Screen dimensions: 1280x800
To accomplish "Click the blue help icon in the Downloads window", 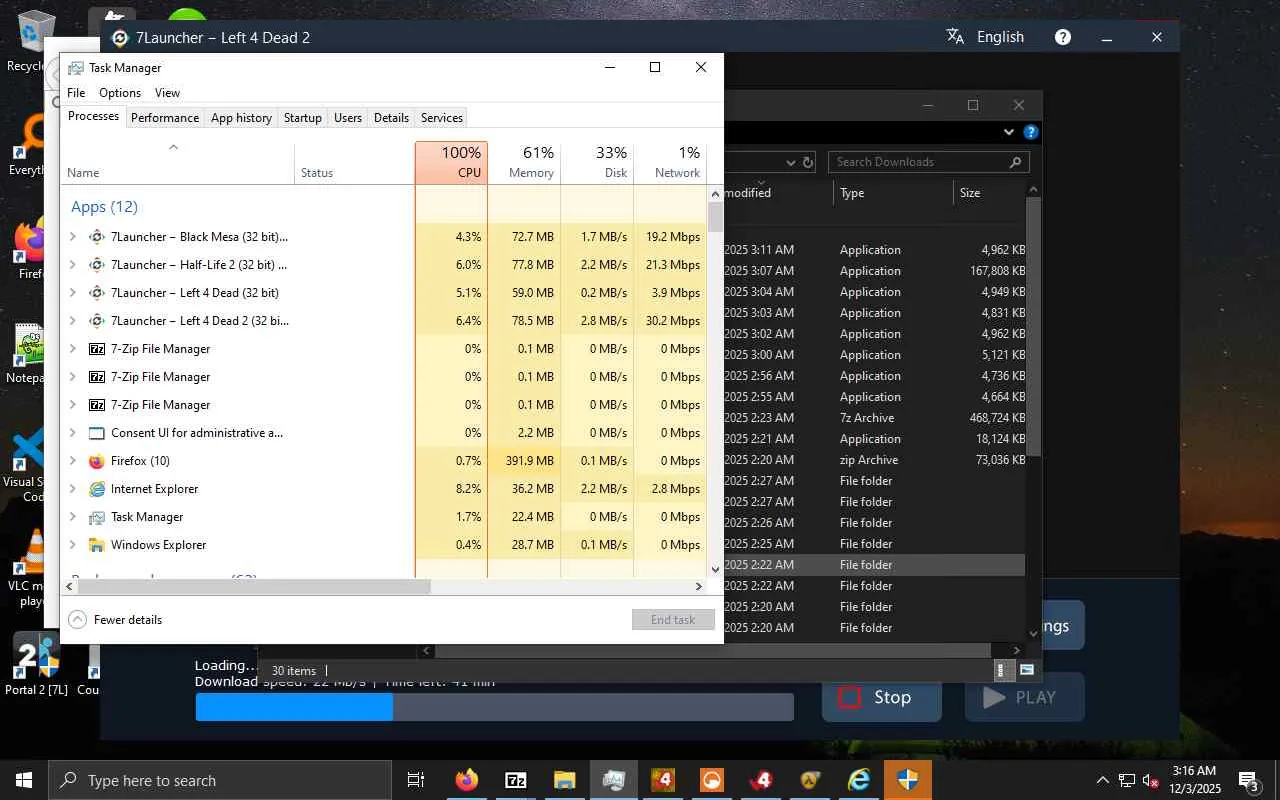I will [1031, 132].
